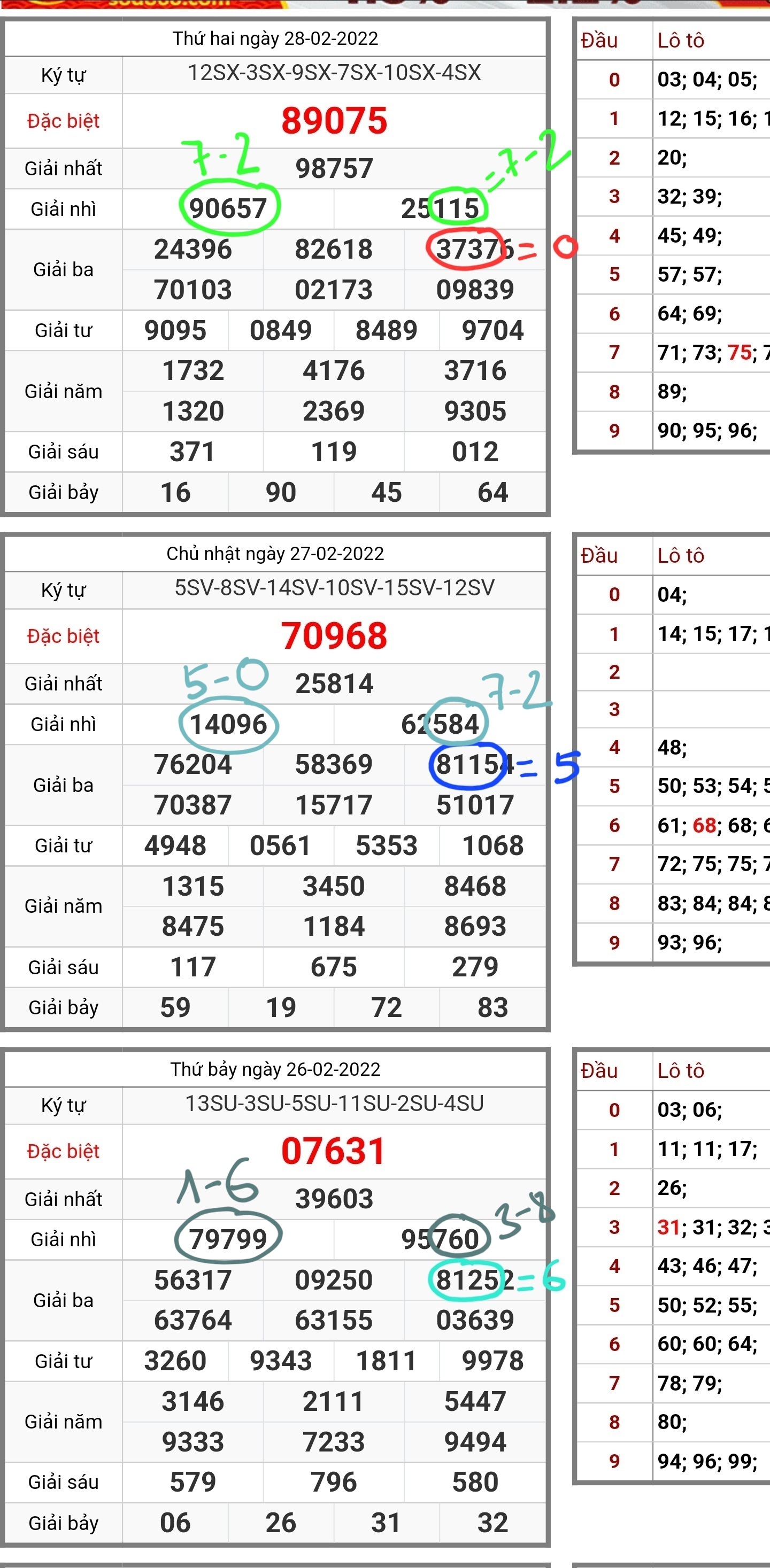Select Giải sáu number 579
The height and width of the screenshot is (1568, 770).
click(192, 1482)
